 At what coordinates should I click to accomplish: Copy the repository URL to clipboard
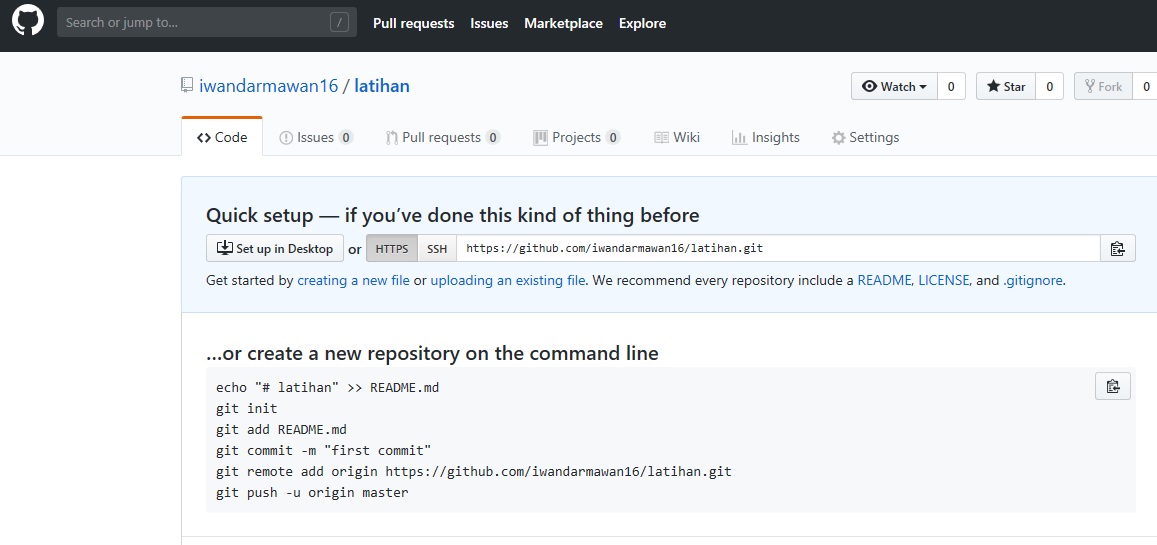[x=1117, y=249]
